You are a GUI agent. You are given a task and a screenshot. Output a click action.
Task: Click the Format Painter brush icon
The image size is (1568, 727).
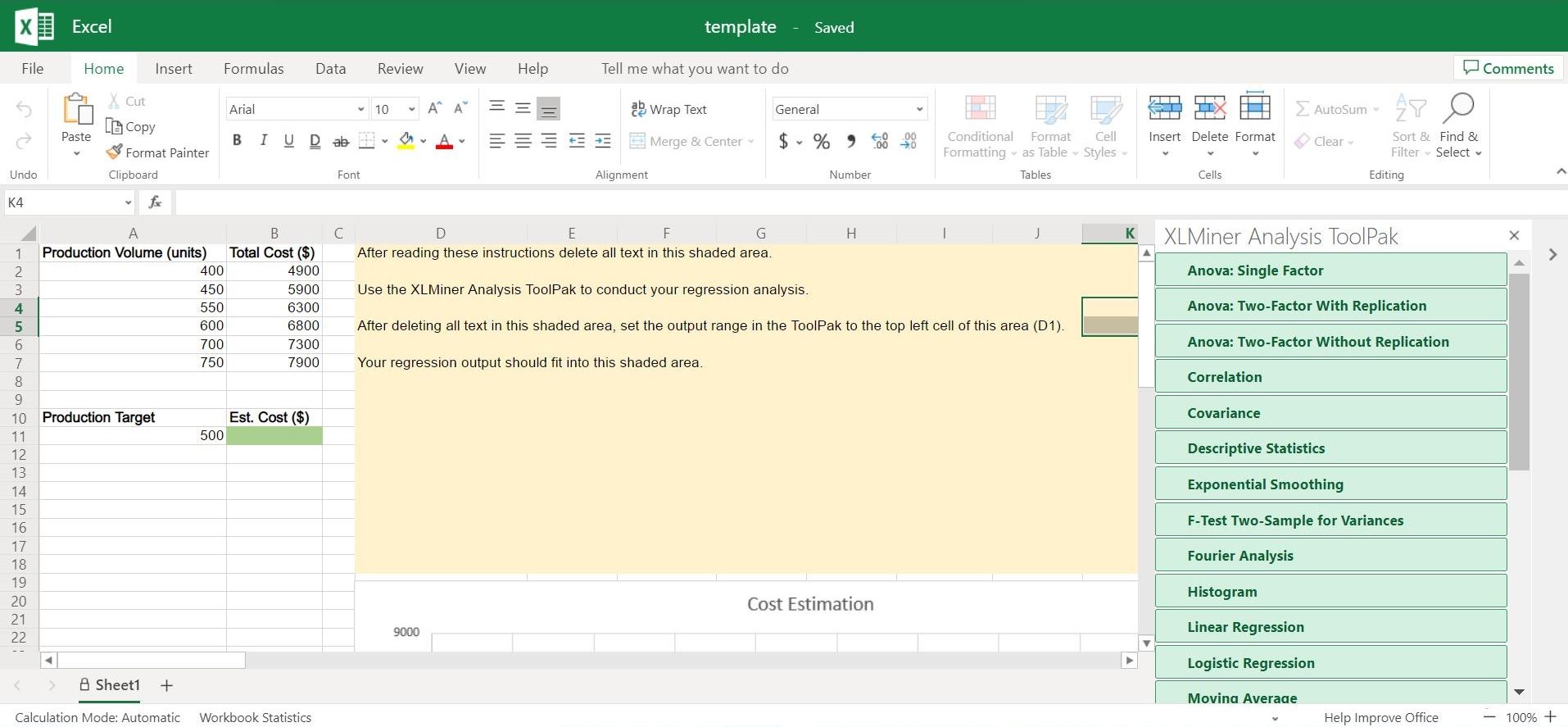point(115,152)
